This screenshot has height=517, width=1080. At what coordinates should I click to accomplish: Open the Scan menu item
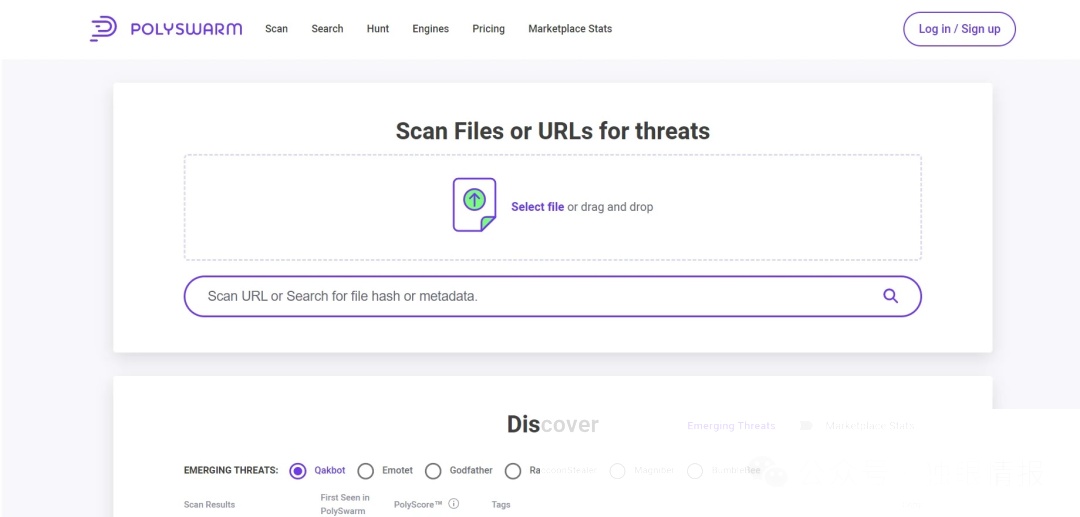276,29
